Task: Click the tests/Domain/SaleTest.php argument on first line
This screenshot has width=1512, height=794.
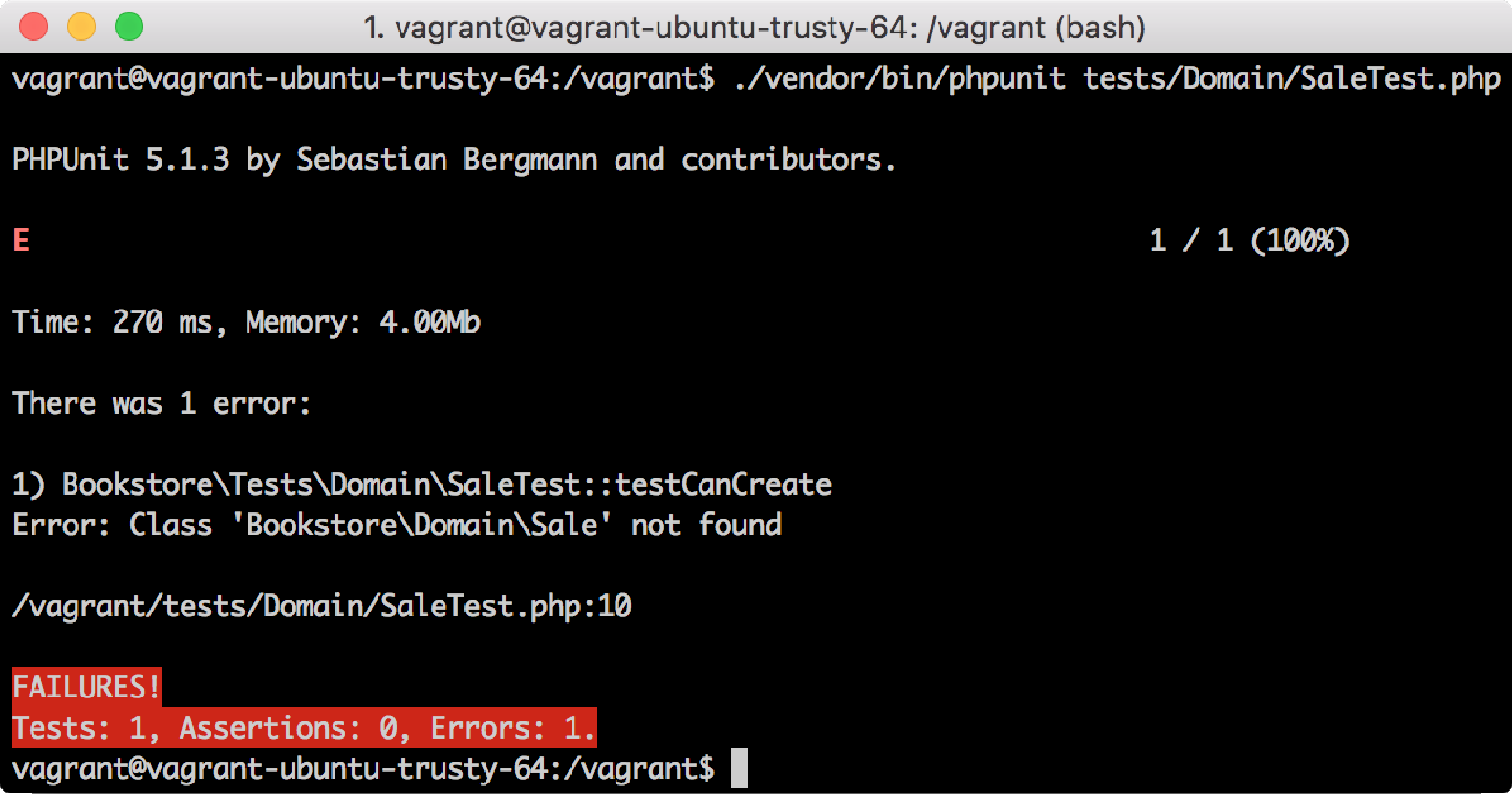Action: click(x=1291, y=78)
